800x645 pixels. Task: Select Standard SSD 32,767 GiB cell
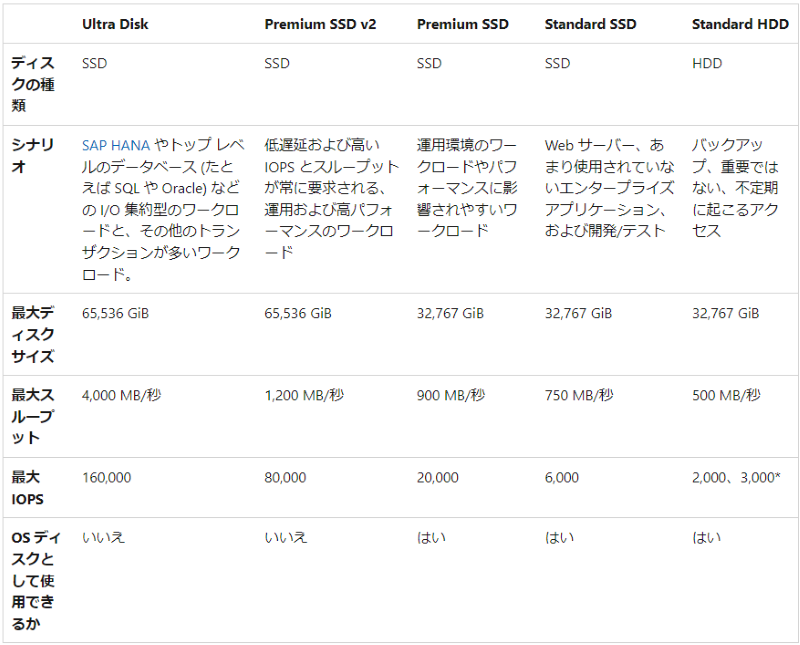click(578, 313)
